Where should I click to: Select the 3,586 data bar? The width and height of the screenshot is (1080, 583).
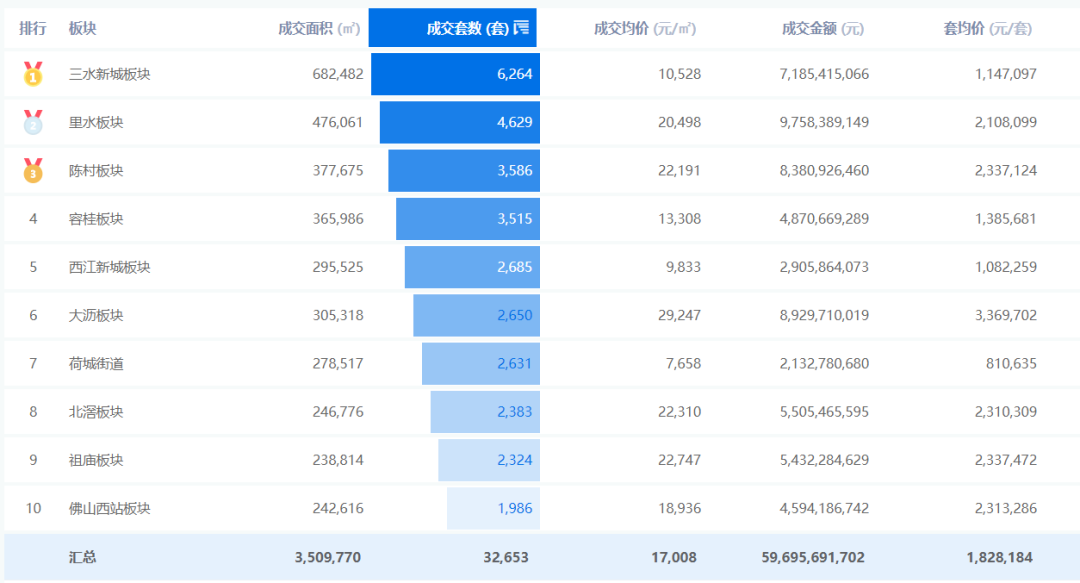coord(464,170)
